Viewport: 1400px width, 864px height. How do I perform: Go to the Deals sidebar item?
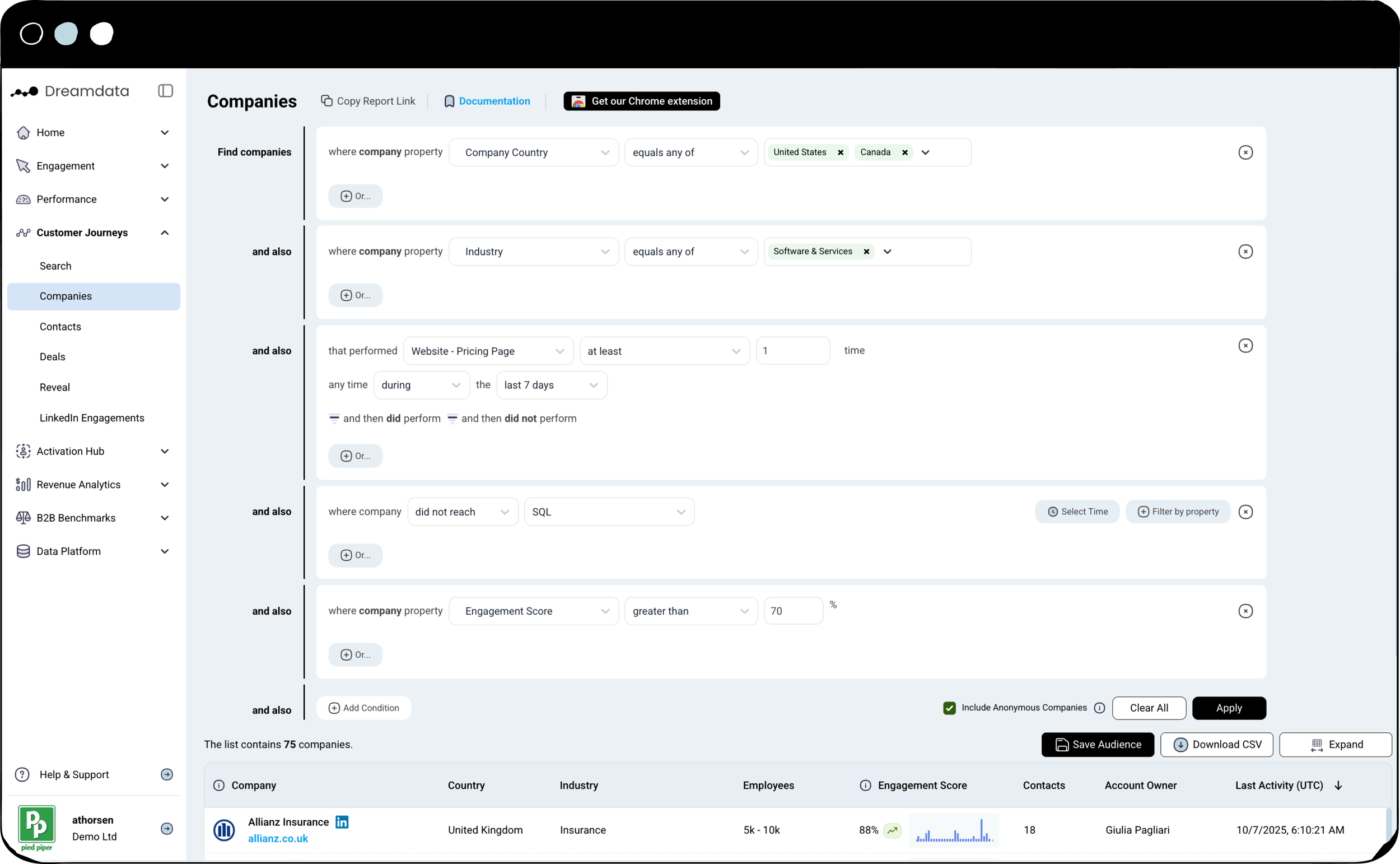click(52, 356)
